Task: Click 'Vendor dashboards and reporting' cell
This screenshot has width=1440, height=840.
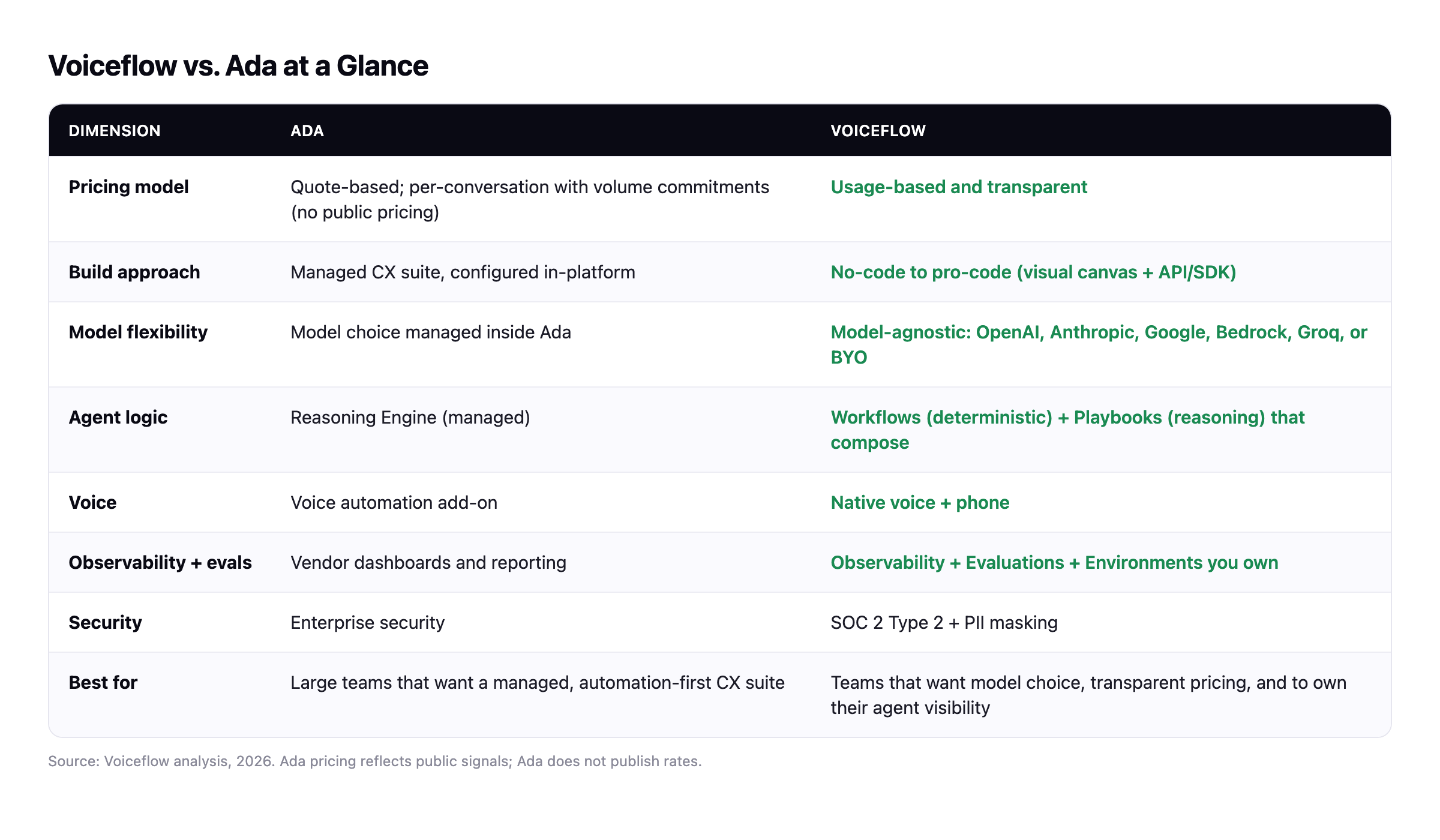Action: (428, 563)
